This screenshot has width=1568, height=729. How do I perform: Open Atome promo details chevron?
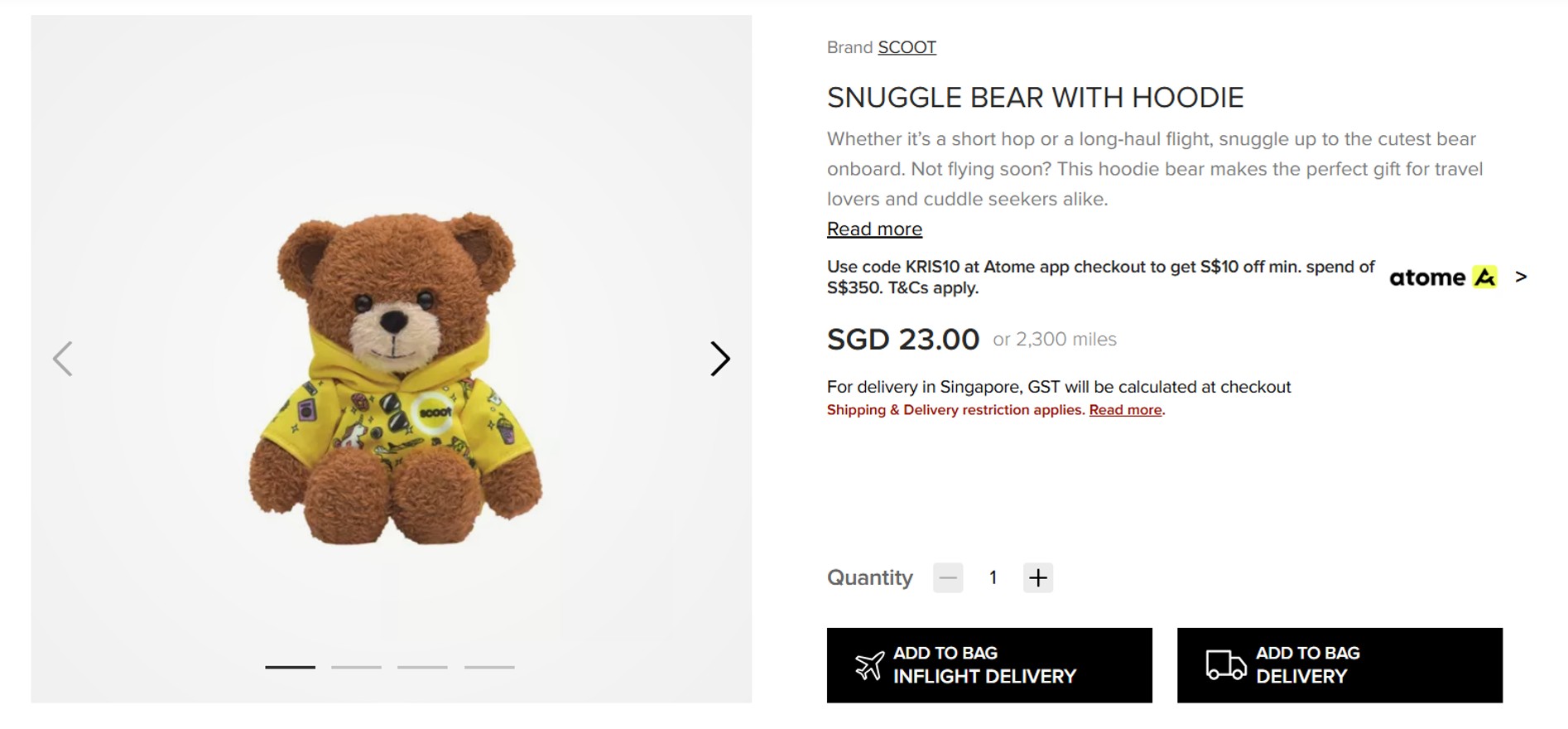(x=1521, y=278)
